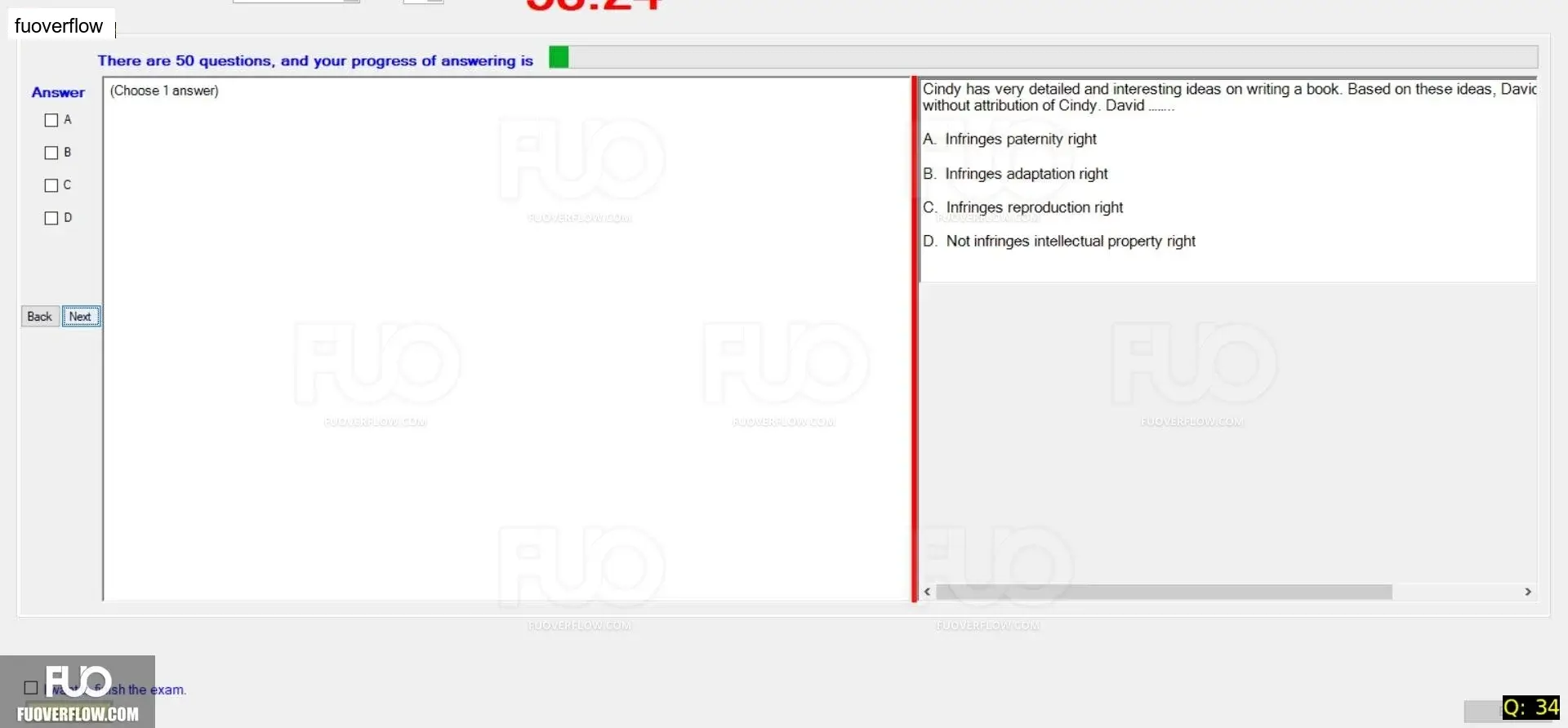The width and height of the screenshot is (1568, 728).
Task: Click answer text 'Infringes reproduction right'
Action: point(1035,208)
